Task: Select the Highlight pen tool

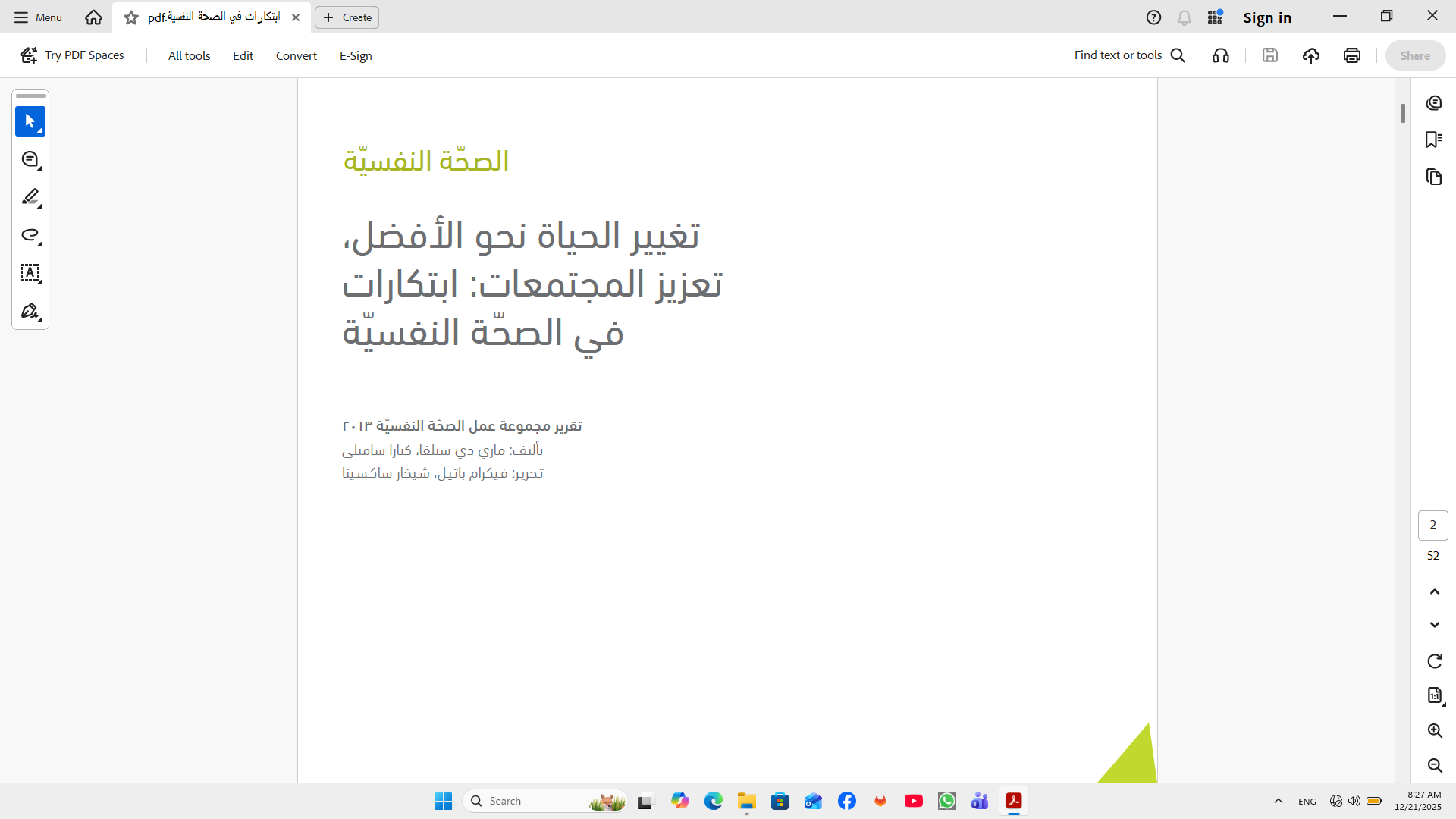Action: pos(30,197)
